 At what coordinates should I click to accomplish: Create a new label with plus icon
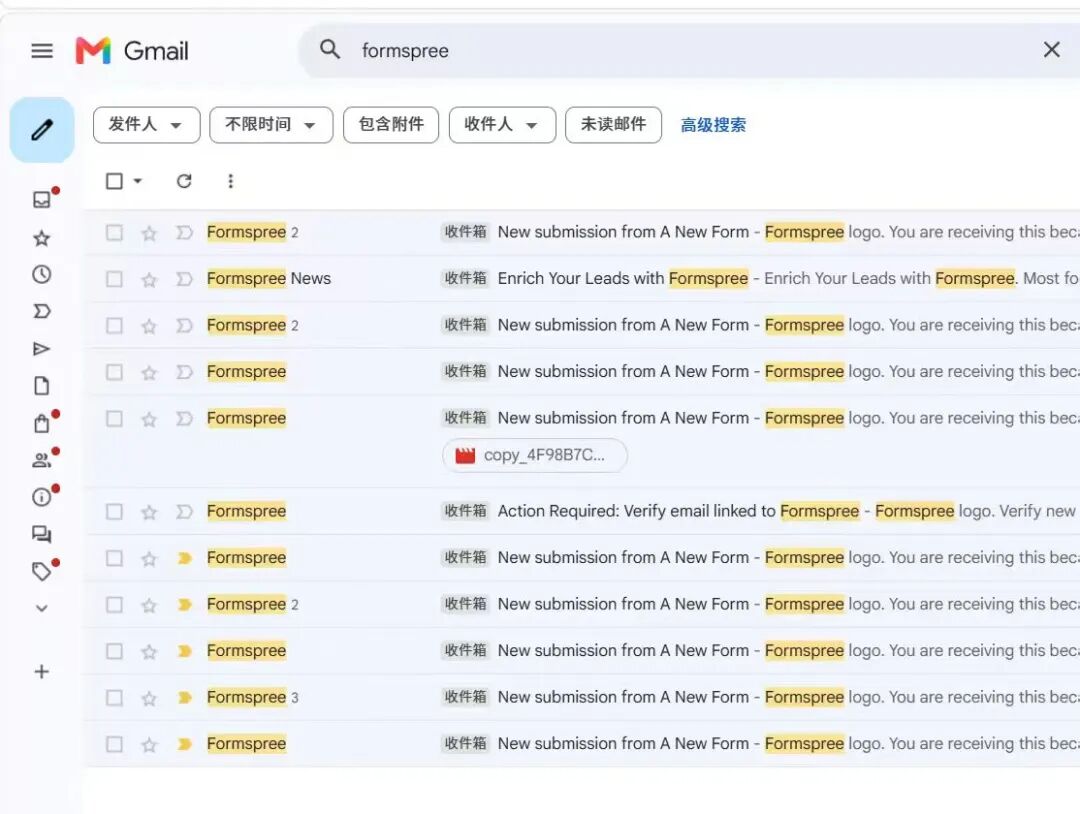pyautogui.click(x=42, y=671)
